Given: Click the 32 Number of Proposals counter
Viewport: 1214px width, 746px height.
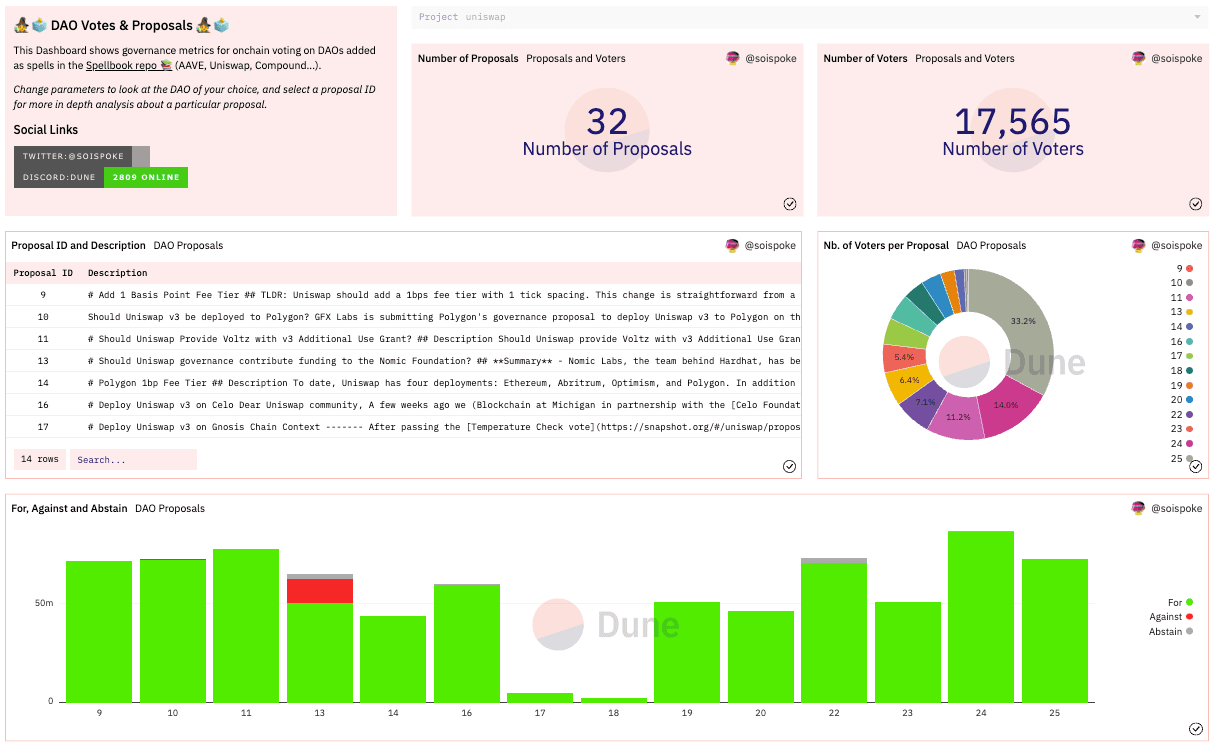Looking at the screenshot, I should (x=607, y=122).
